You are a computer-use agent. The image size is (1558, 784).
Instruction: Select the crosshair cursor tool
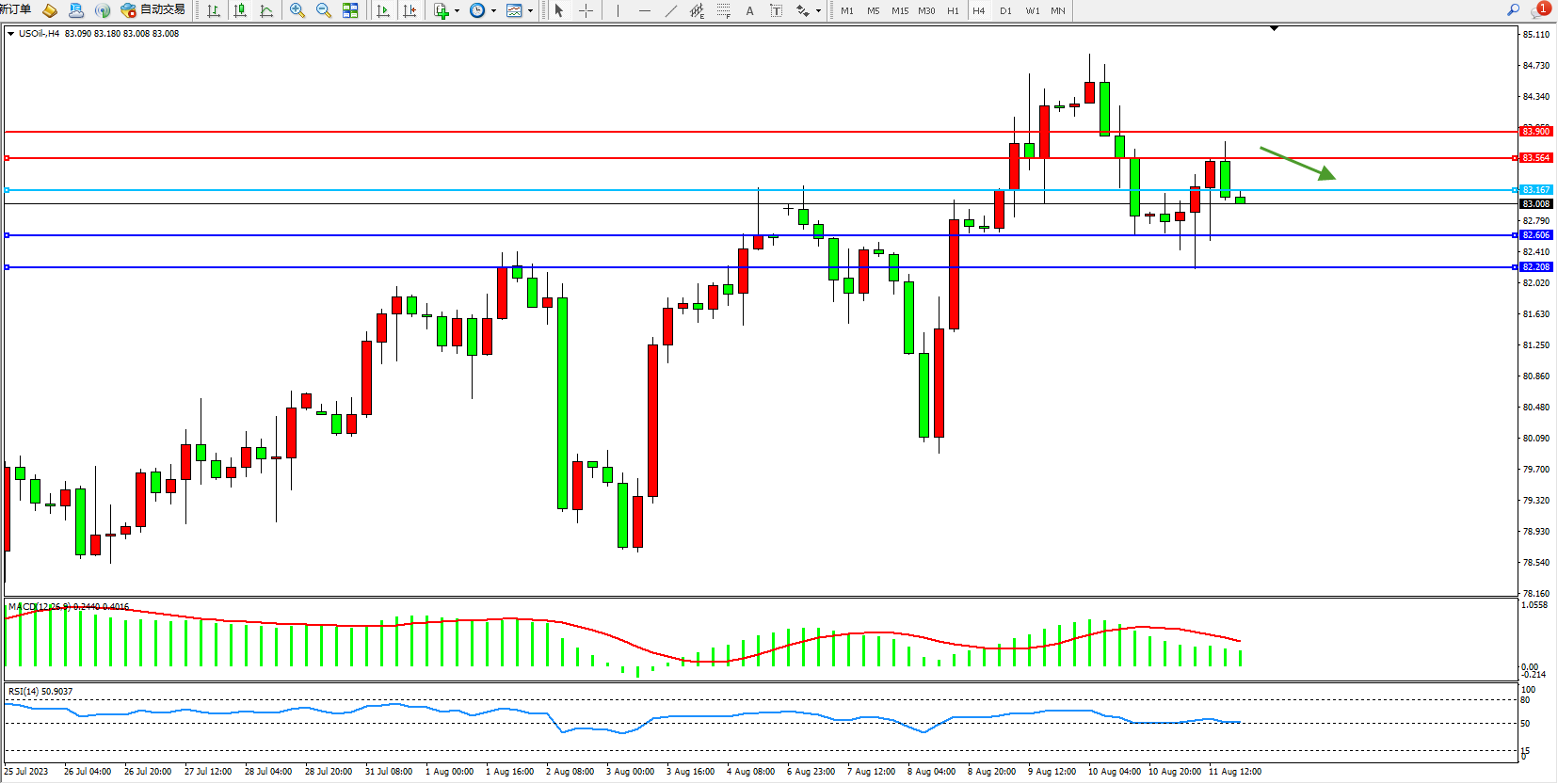586,10
